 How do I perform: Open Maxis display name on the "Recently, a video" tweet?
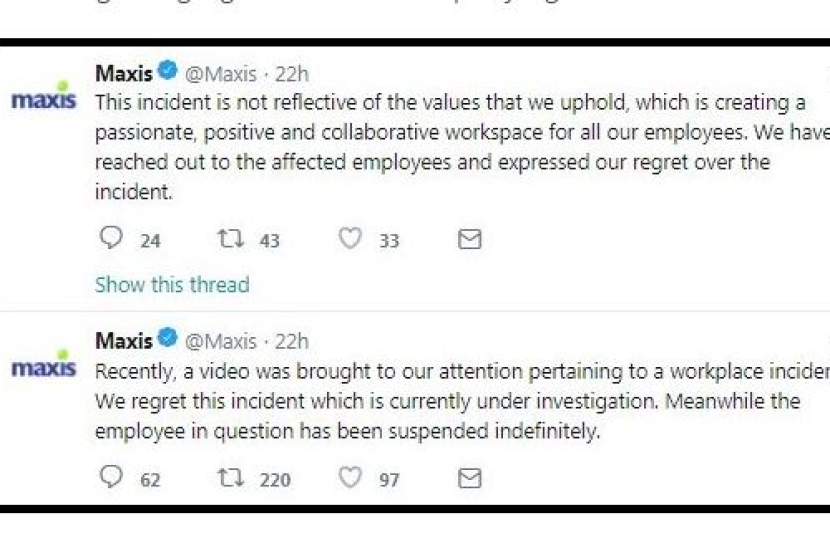click(x=123, y=341)
